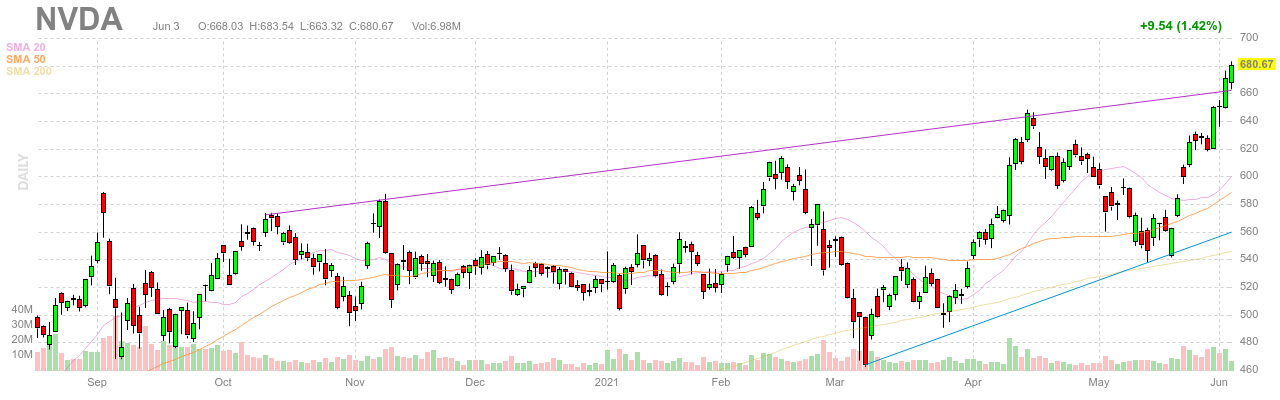Click the volume value Vol:6.98M

pos(436,24)
